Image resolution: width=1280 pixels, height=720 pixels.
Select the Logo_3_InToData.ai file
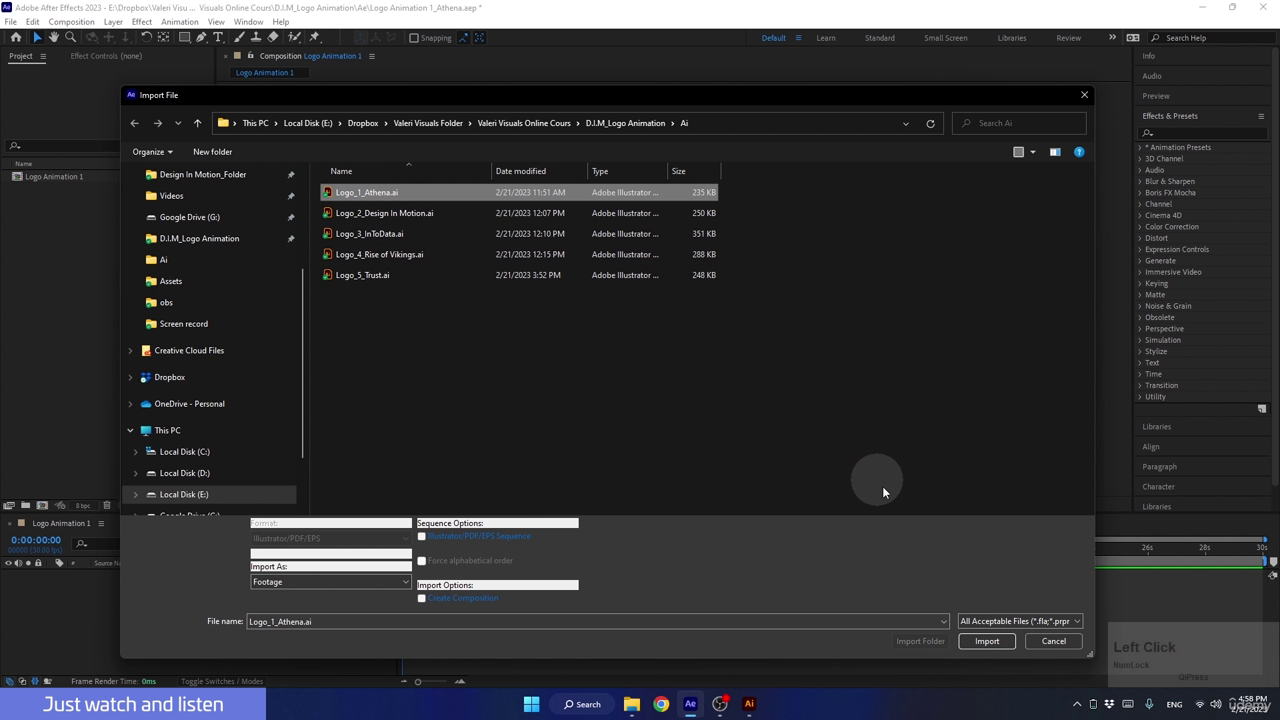tap(369, 234)
